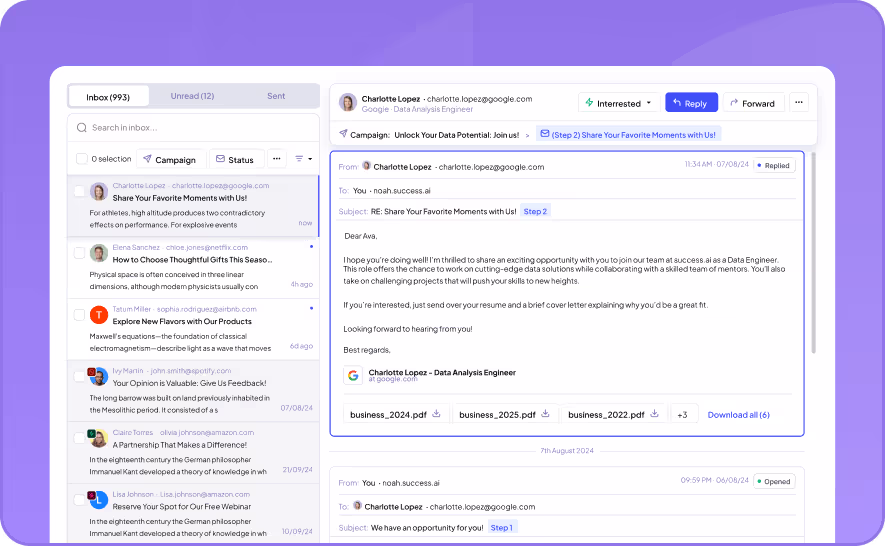Click Claire Torres avatar in inbox list
885x546 pixels.
pos(99,438)
